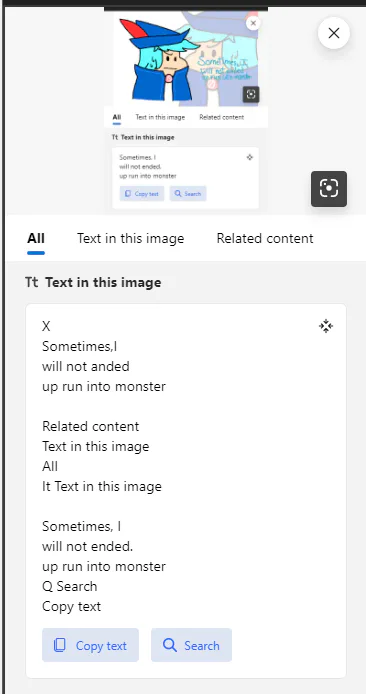This screenshot has height=694, width=366.
Task: Collapse the extracted text card using the four-arrows icon
Action: pyautogui.click(x=326, y=326)
